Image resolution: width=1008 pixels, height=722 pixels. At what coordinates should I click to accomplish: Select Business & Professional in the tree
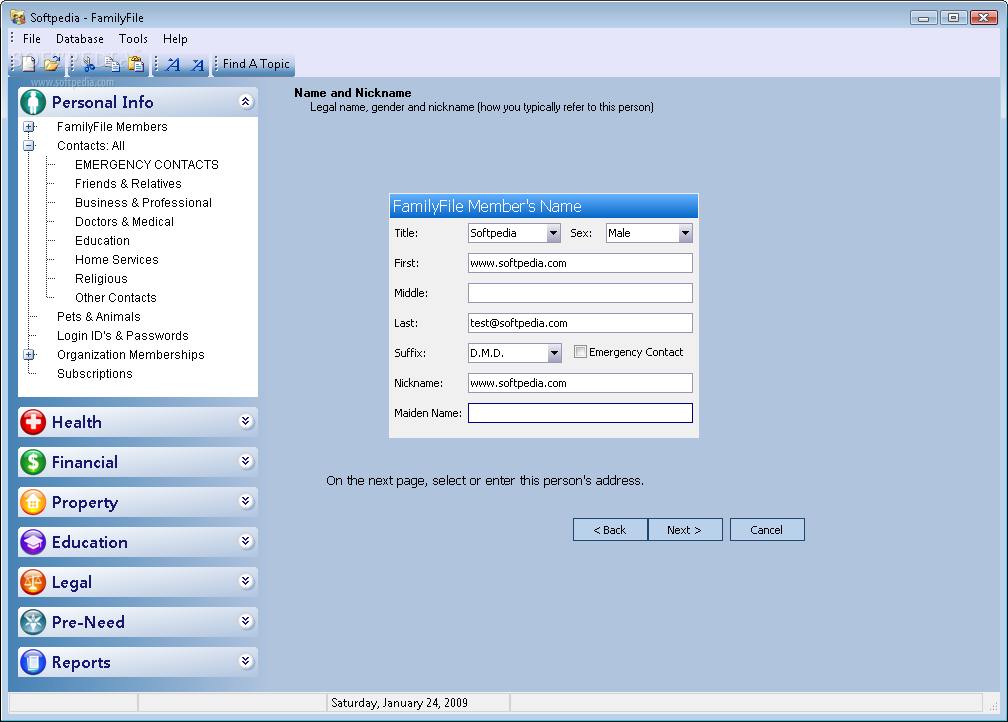[143, 203]
